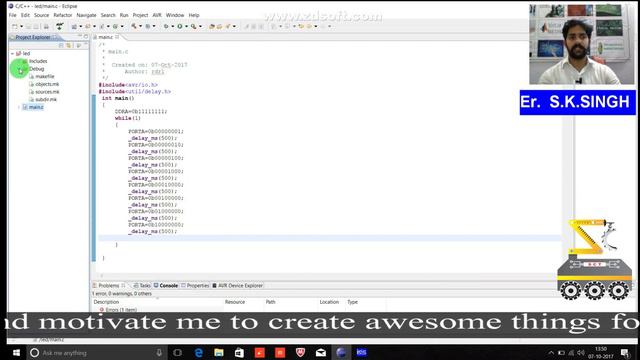Open the Window menu
The height and width of the screenshot is (360, 640).
[175, 15]
